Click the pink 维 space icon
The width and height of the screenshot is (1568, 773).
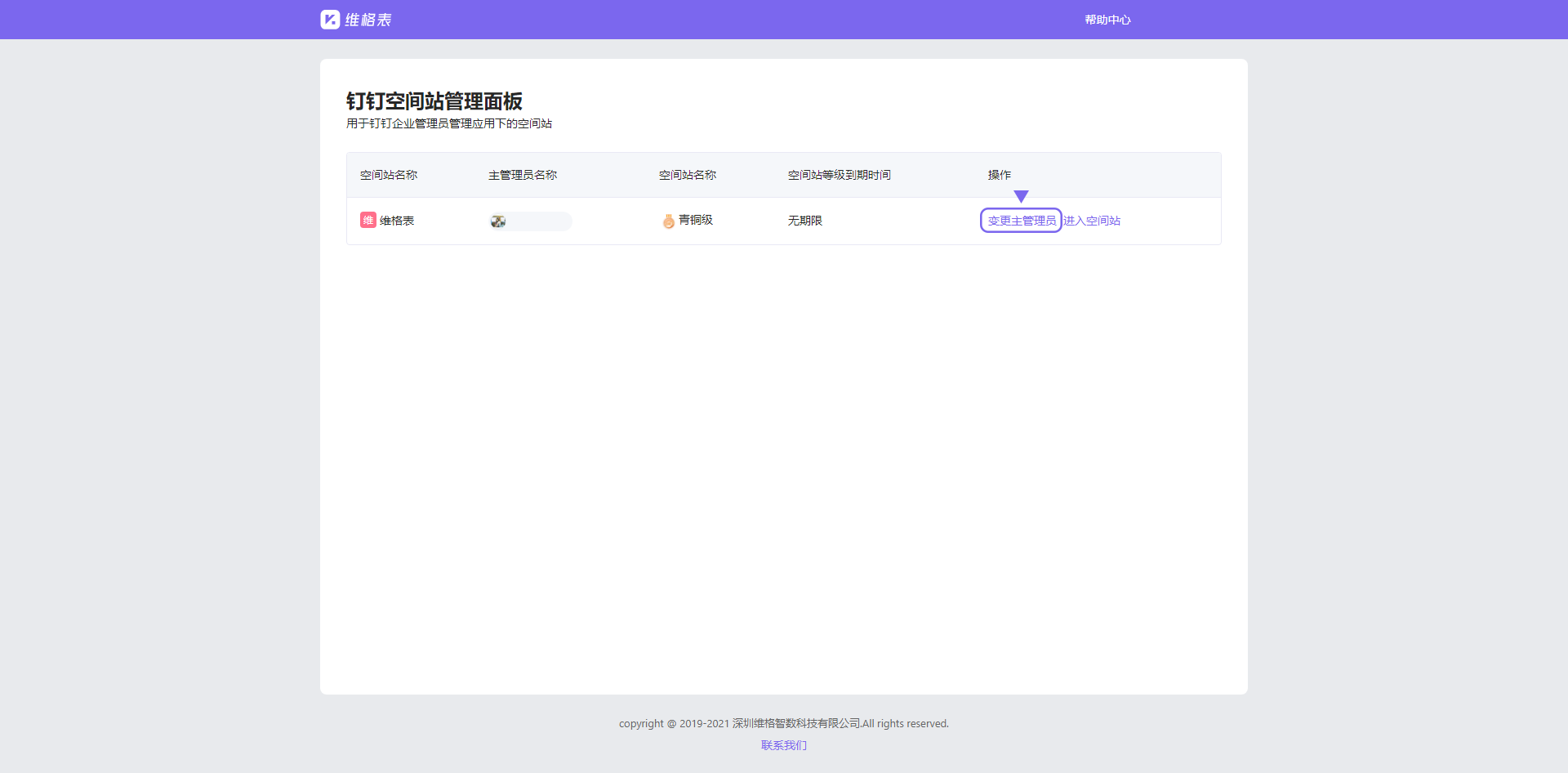pos(367,221)
